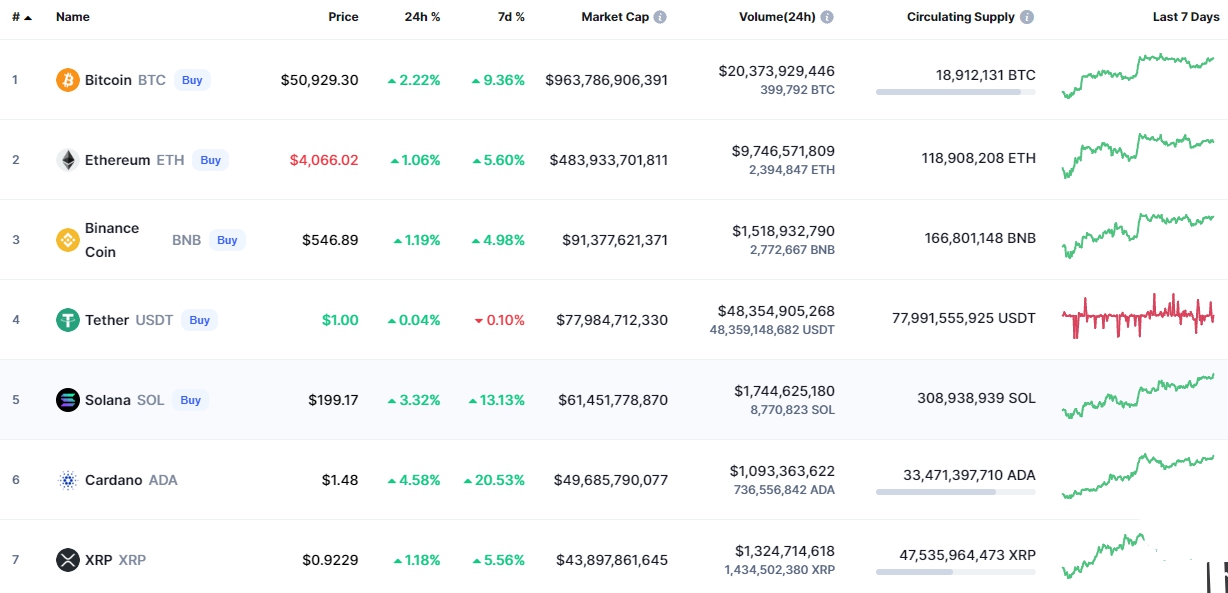Open Binance Coin 7-day sparkline chart

point(1138,236)
